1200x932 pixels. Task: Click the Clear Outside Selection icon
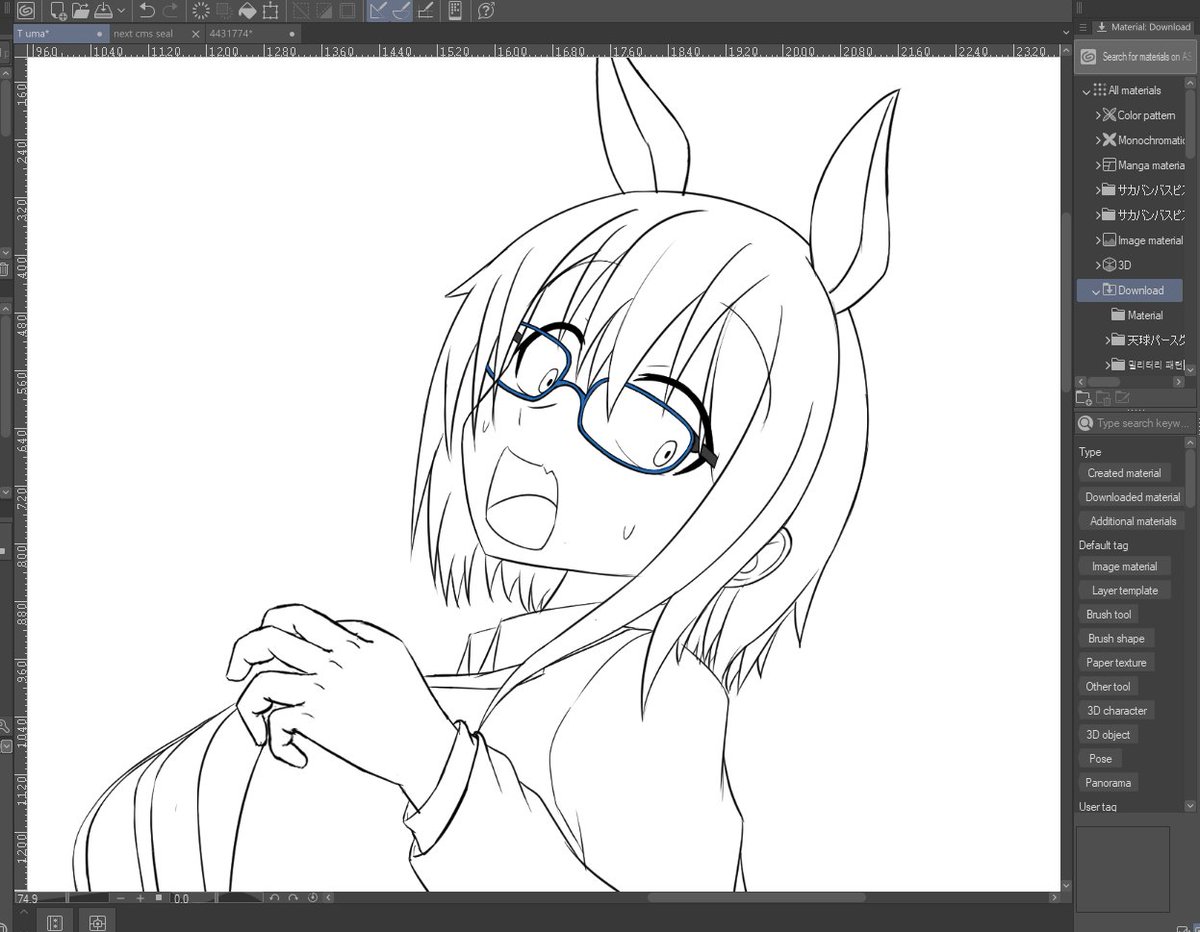tap(224, 11)
